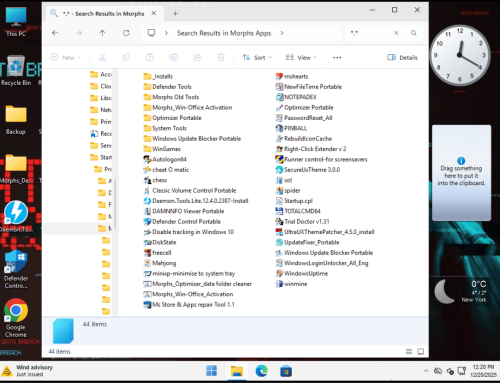Viewport: 500px width, 383px height.
Task: Select RebuildIconCache
Action: coord(304,138)
